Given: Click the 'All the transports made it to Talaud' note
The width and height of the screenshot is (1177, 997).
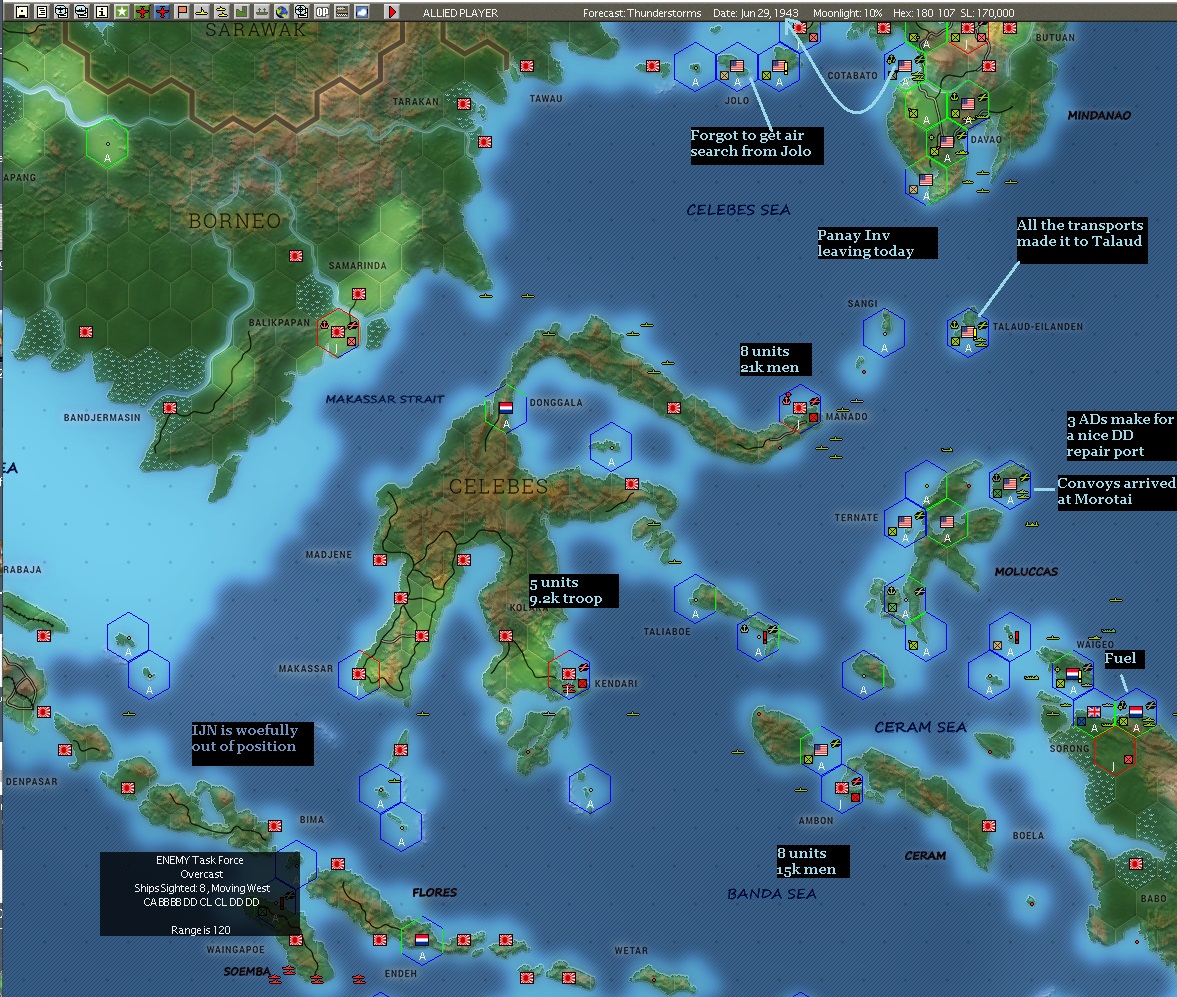Looking at the screenshot, I should click(1082, 240).
